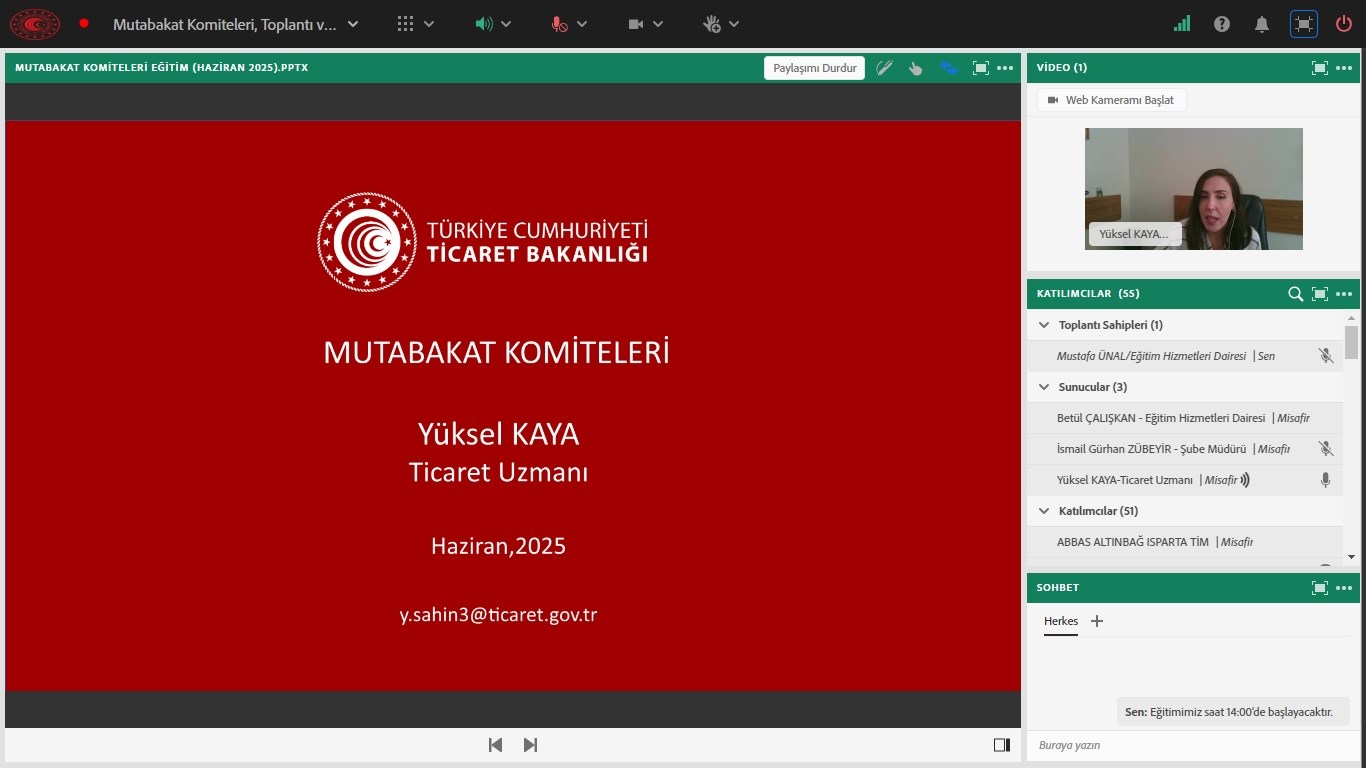Click the red recording indicator dot
Viewport: 1366px width, 768px height.
click(x=84, y=23)
